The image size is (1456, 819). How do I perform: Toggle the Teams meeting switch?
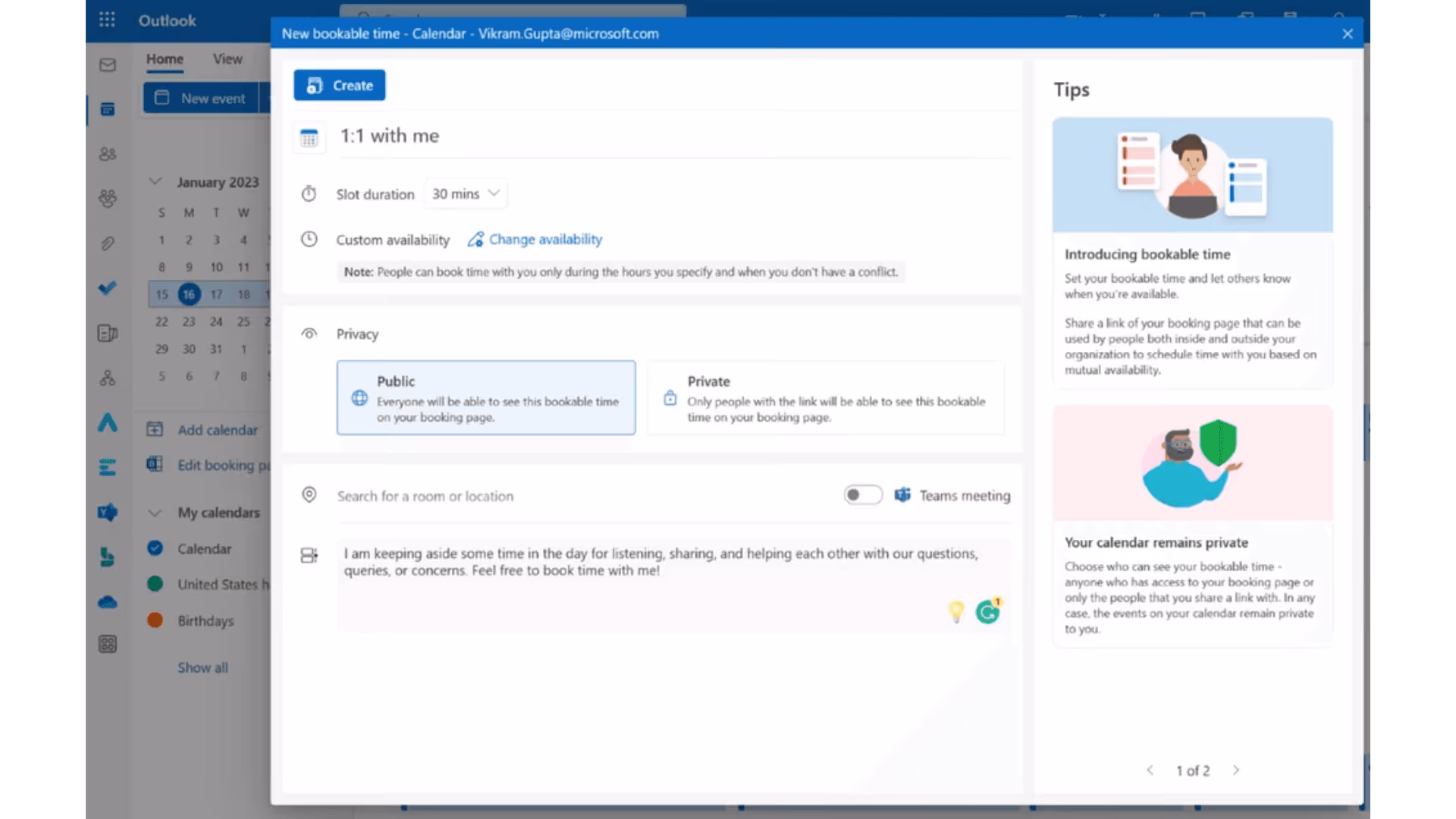[863, 495]
